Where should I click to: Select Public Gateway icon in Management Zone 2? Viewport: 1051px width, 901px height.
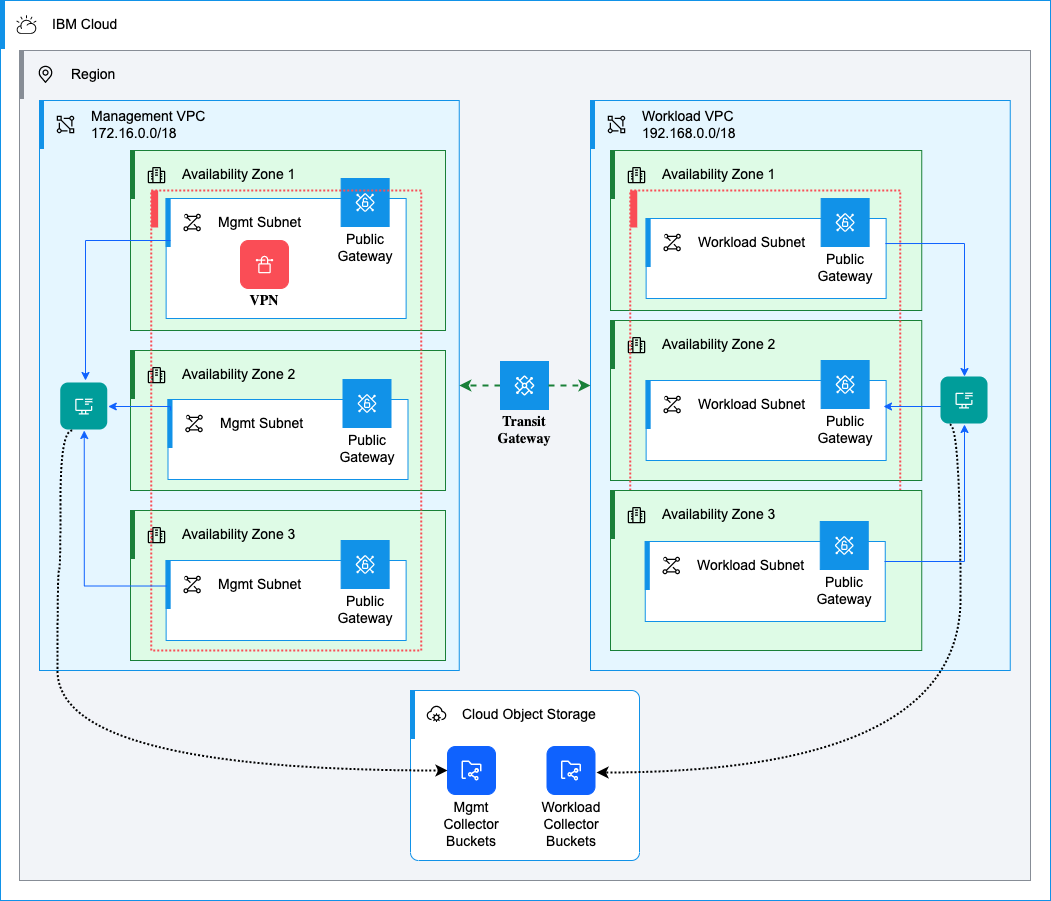(367, 404)
